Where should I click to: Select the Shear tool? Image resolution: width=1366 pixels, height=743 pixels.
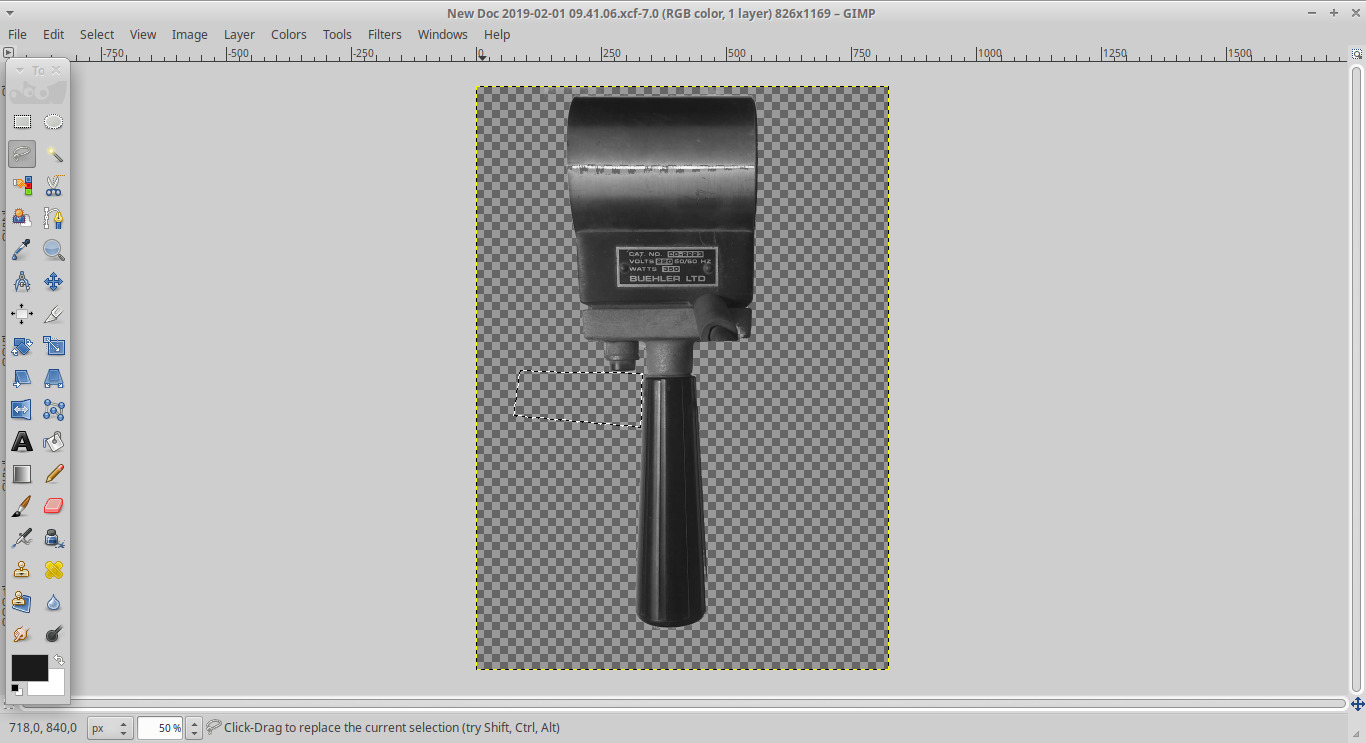point(22,378)
